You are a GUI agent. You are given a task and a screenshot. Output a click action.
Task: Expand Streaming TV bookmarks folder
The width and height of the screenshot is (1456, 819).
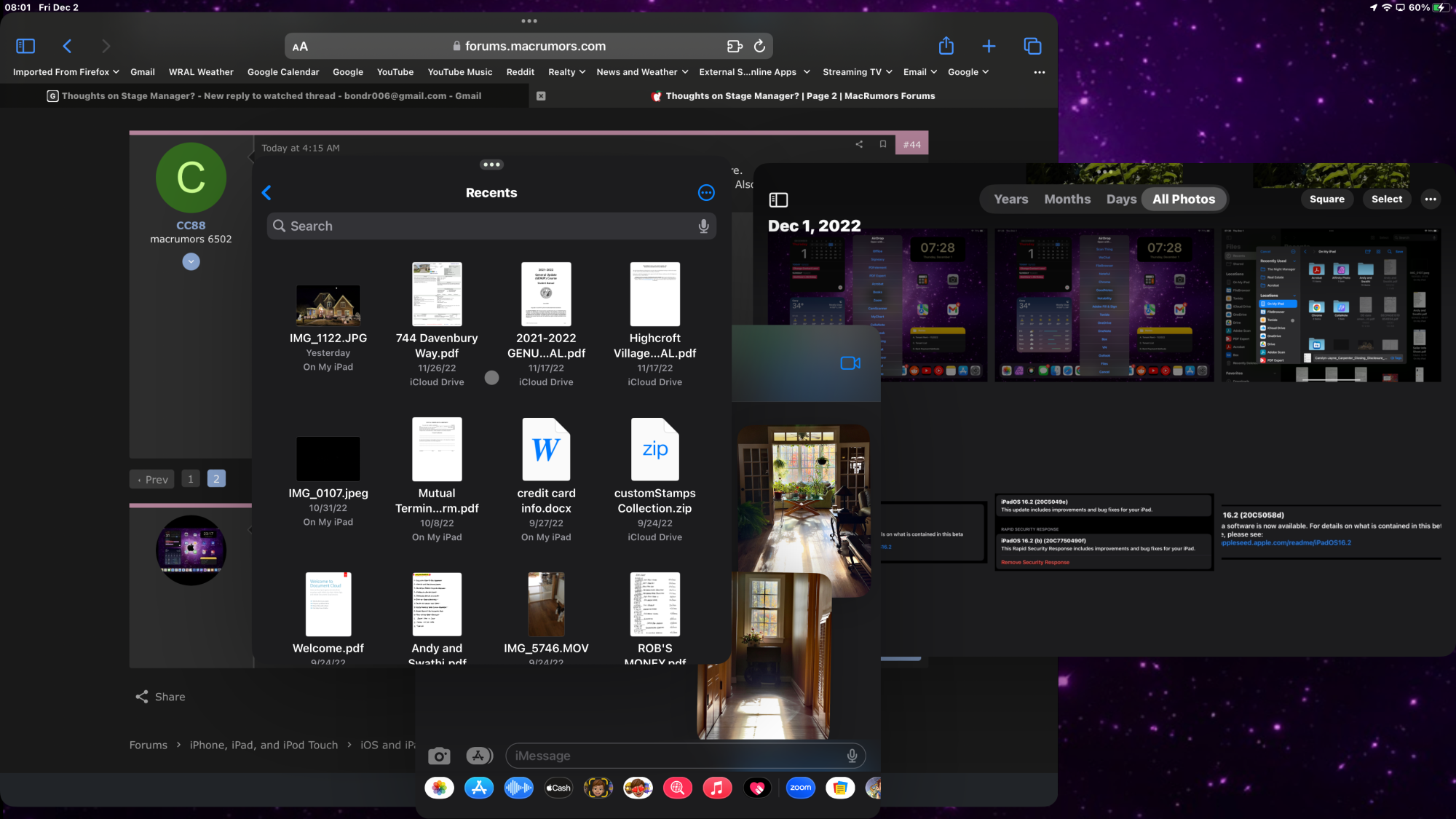[857, 72]
